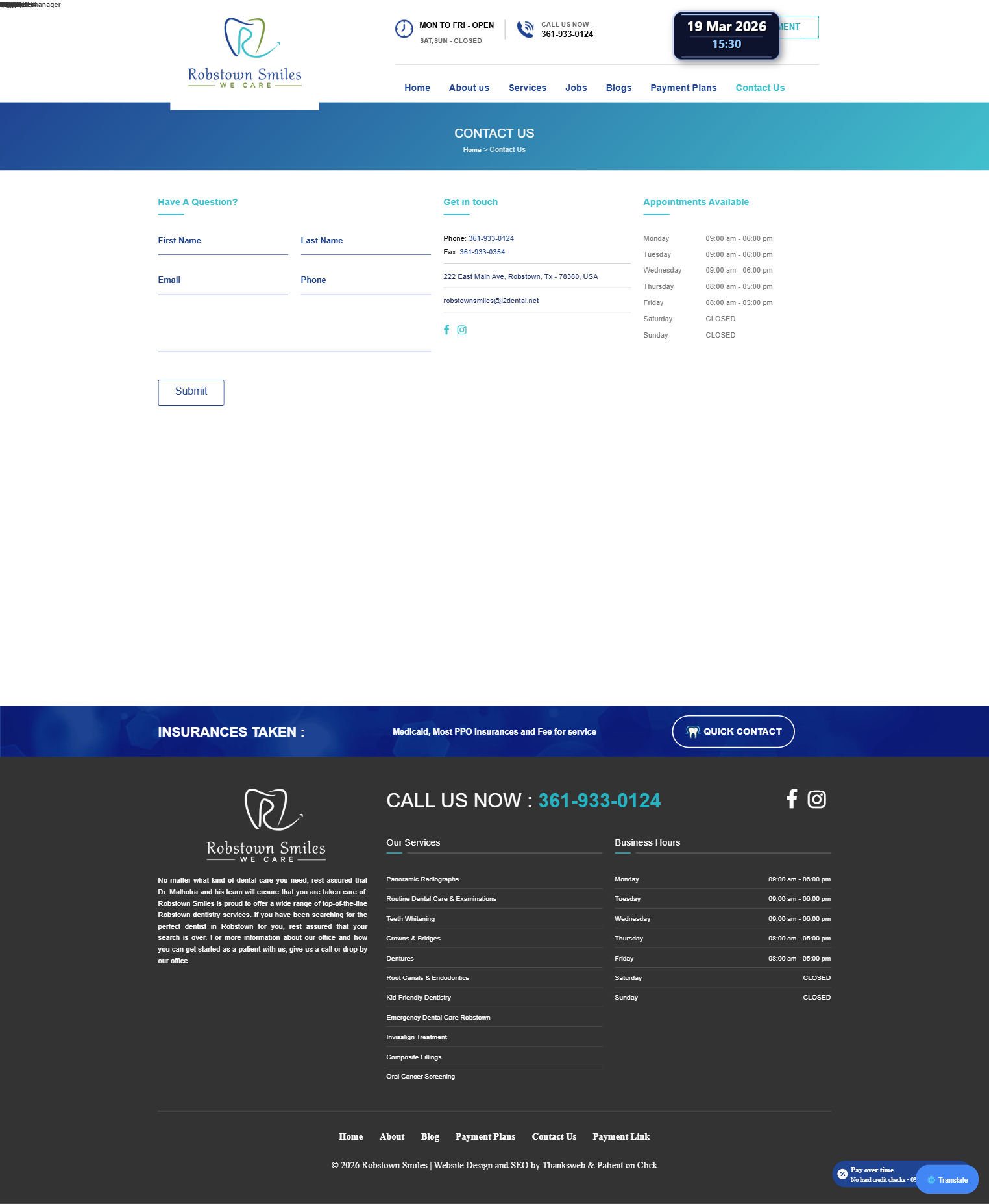The image size is (989, 1204).
Task: Open the footer Facebook icon
Action: pyautogui.click(x=792, y=799)
